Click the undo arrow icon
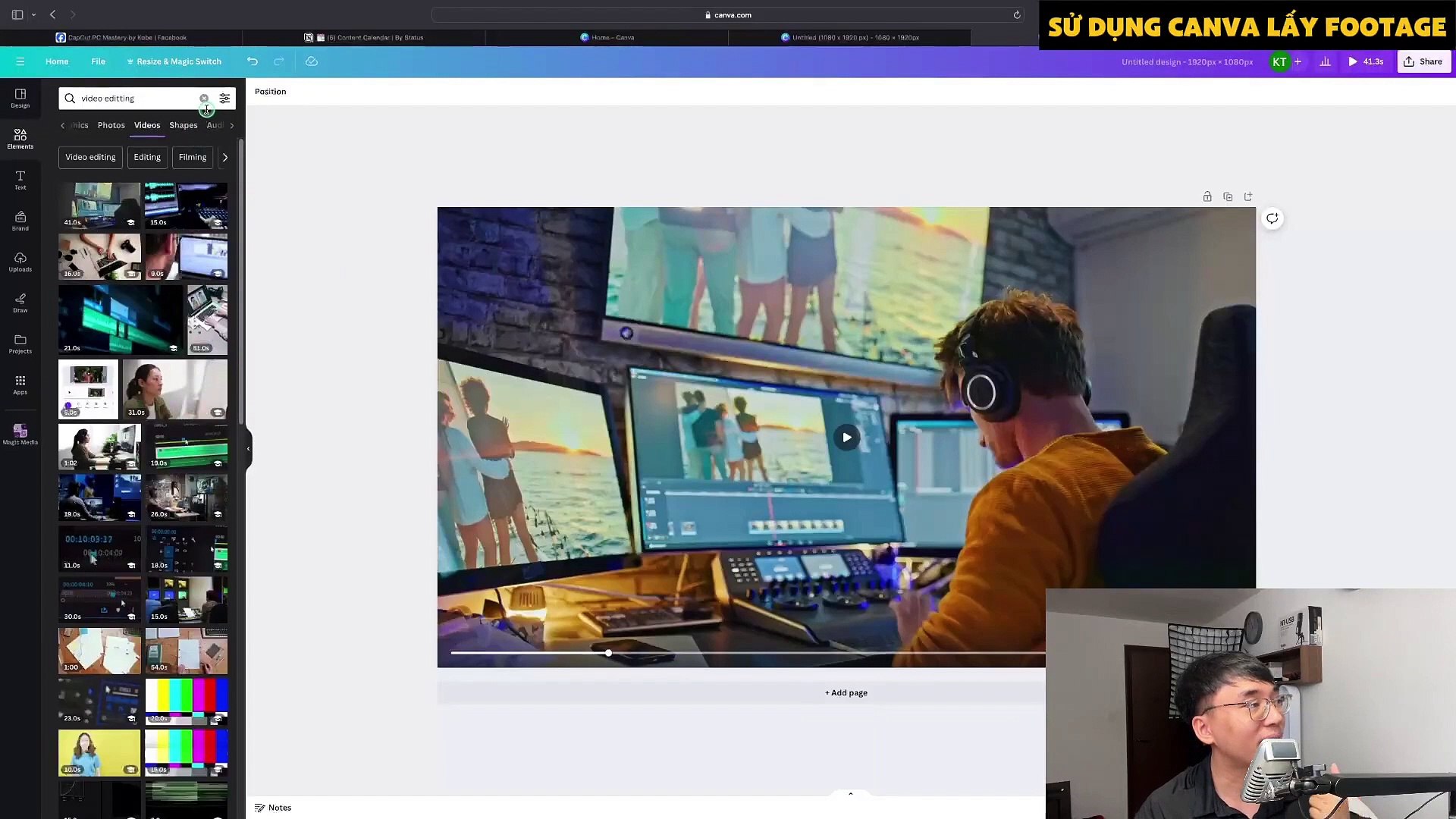Image resolution: width=1456 pixels, height=819 pixels. click(253, 61)
